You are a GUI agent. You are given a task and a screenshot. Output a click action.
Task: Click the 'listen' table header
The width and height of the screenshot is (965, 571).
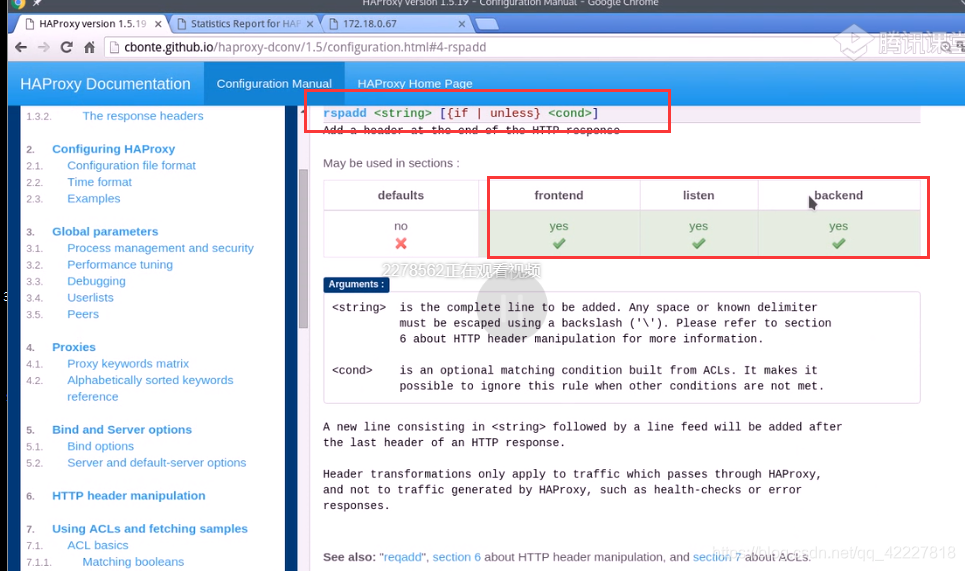pos(699,195)
